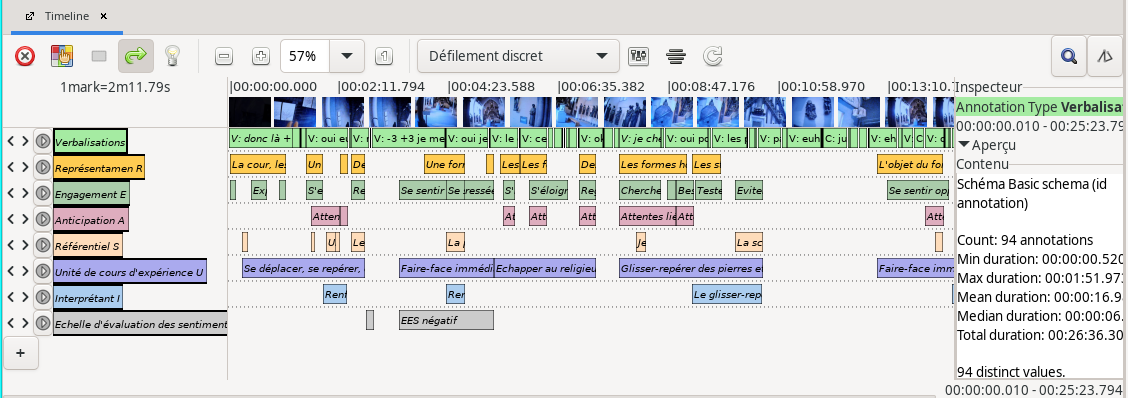Reset zoom to 100% button
Viewport: 1128px width, 398px height.
pyautogui.click(x=384, y=56)
